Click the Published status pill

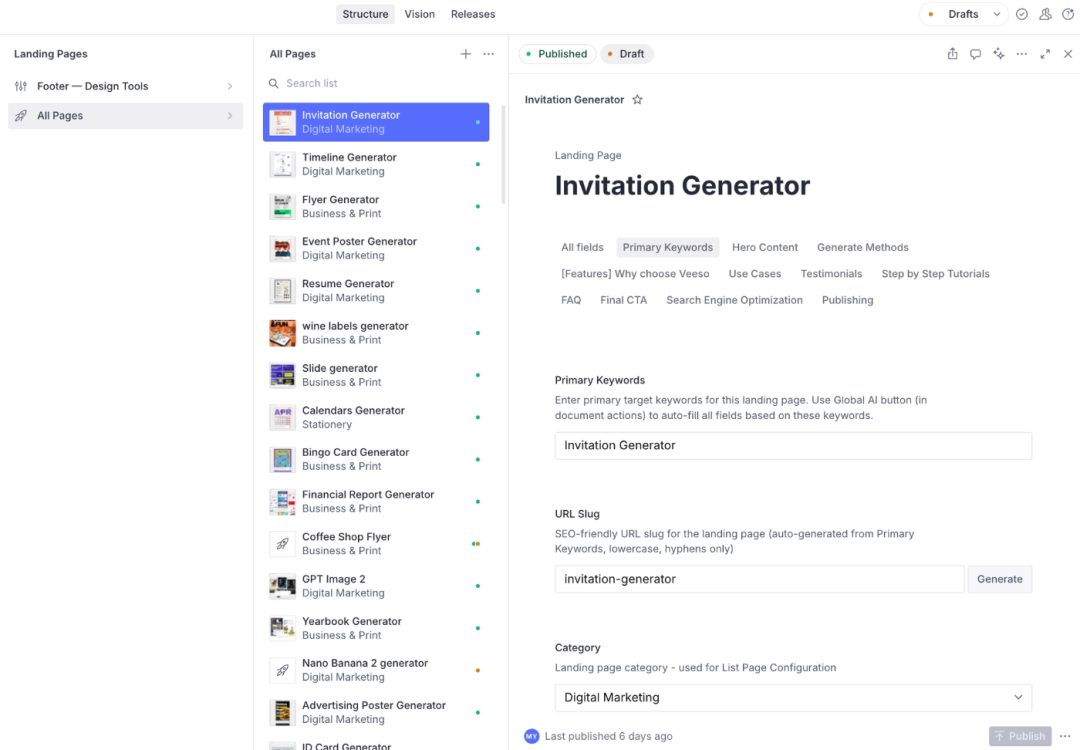pyautogui.click(x=557, y=54)
